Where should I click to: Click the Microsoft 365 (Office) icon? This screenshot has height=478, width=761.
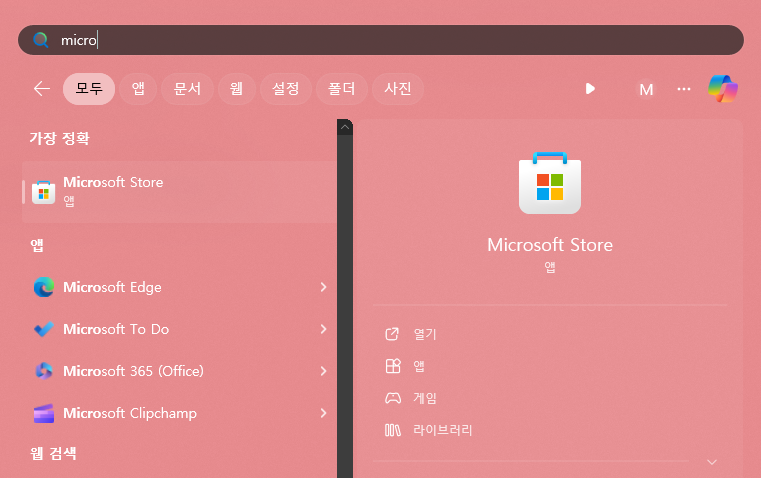(44, 371)
